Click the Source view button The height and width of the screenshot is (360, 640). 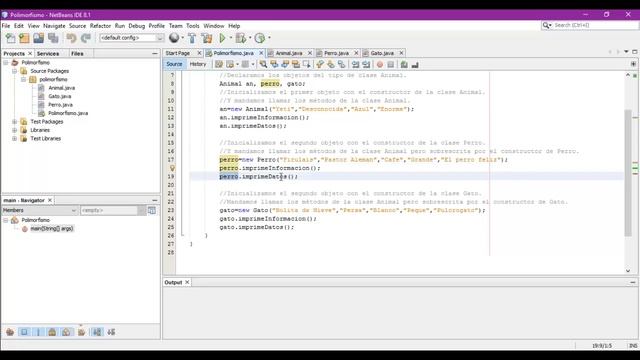(174, 64)
